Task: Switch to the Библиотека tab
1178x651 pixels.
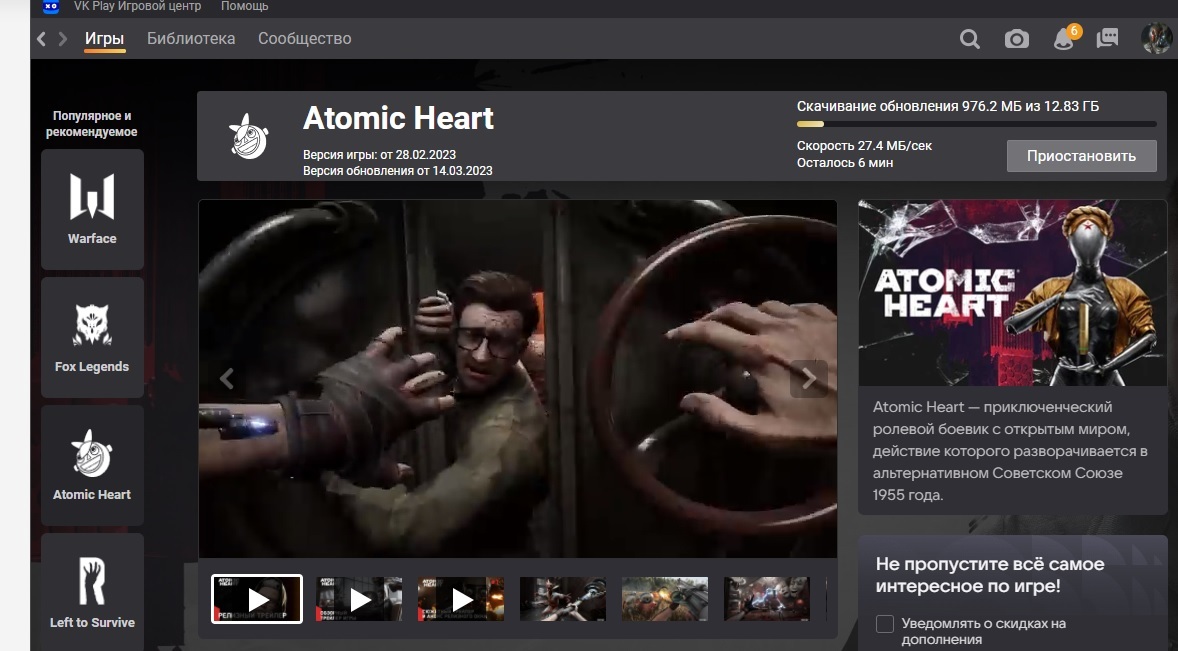Action: click(191, 38)
